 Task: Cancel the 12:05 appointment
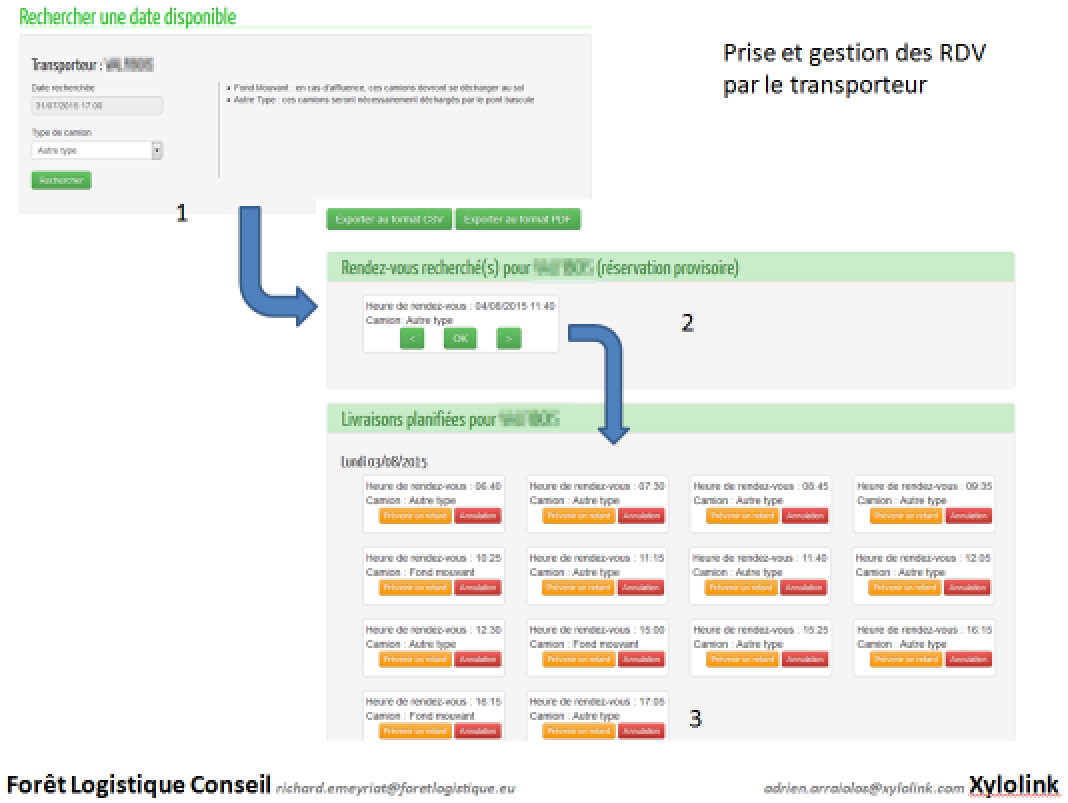coord(968,588)
